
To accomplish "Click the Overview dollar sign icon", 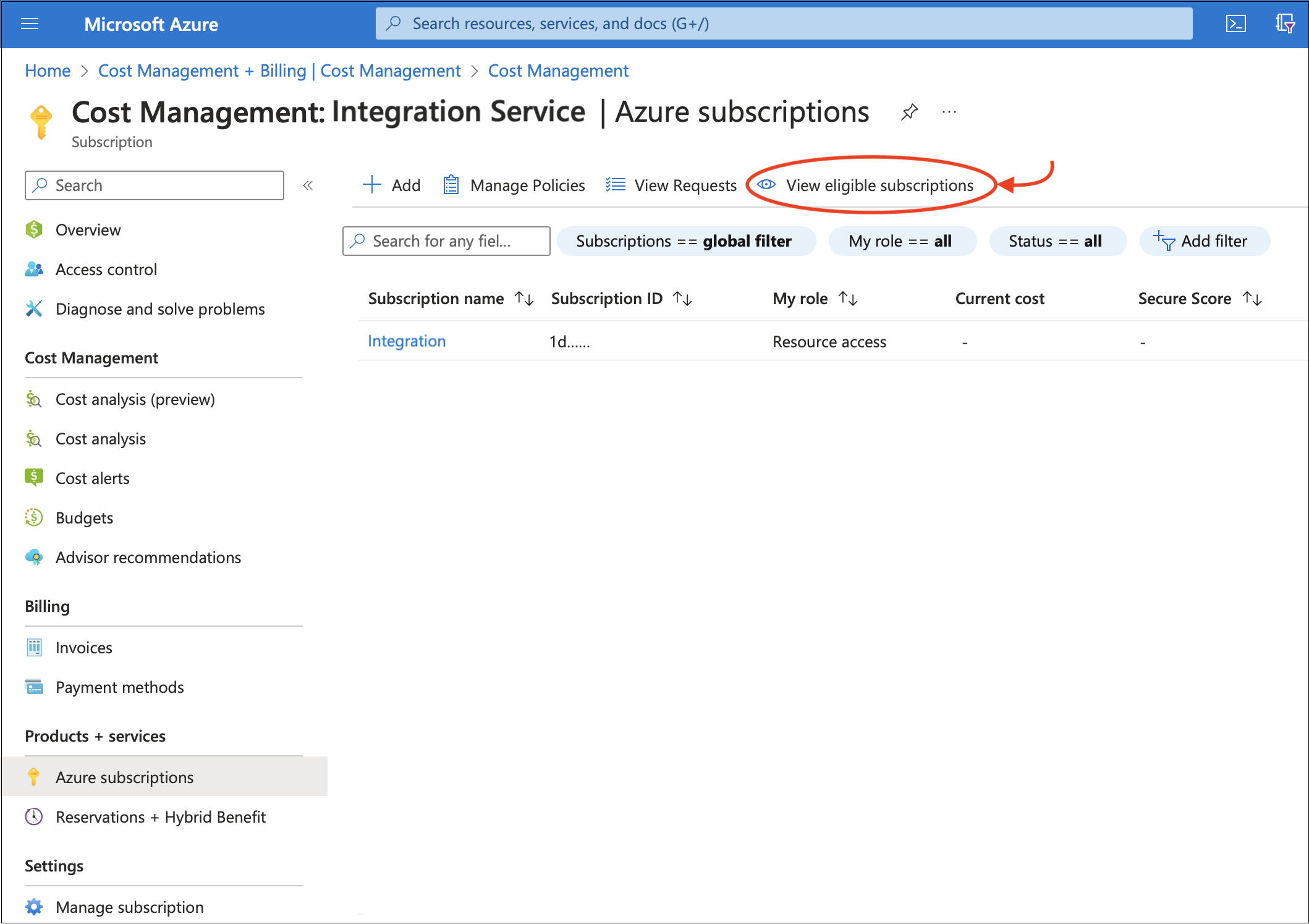I will point(35,229).
